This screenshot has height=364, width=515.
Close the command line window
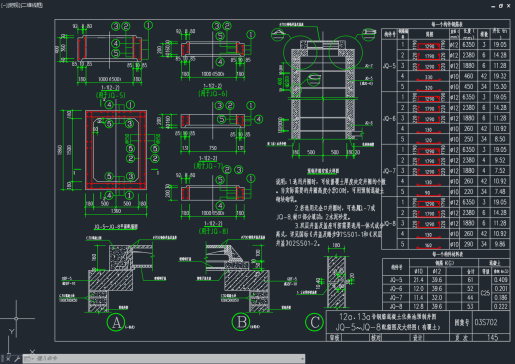click(x=8, y=359)
